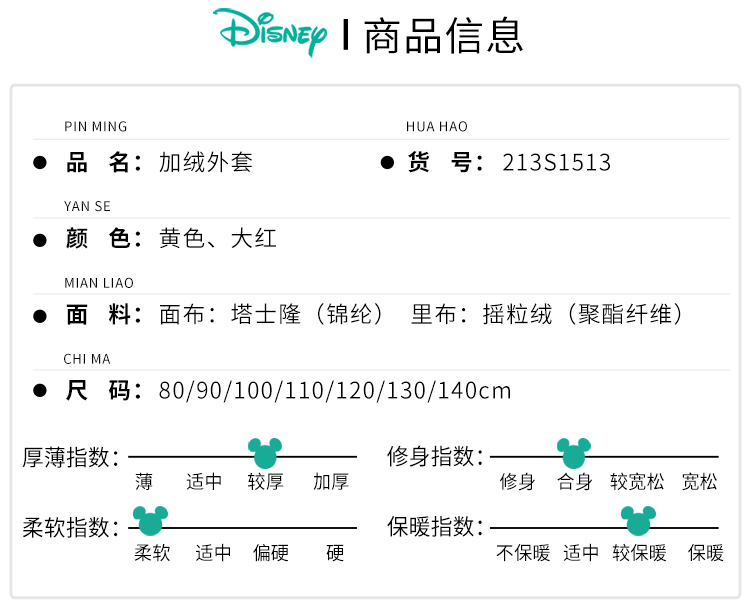Click the MIAN LIAO label
This screenshot has height=610, width=750.
click(99, 283)
